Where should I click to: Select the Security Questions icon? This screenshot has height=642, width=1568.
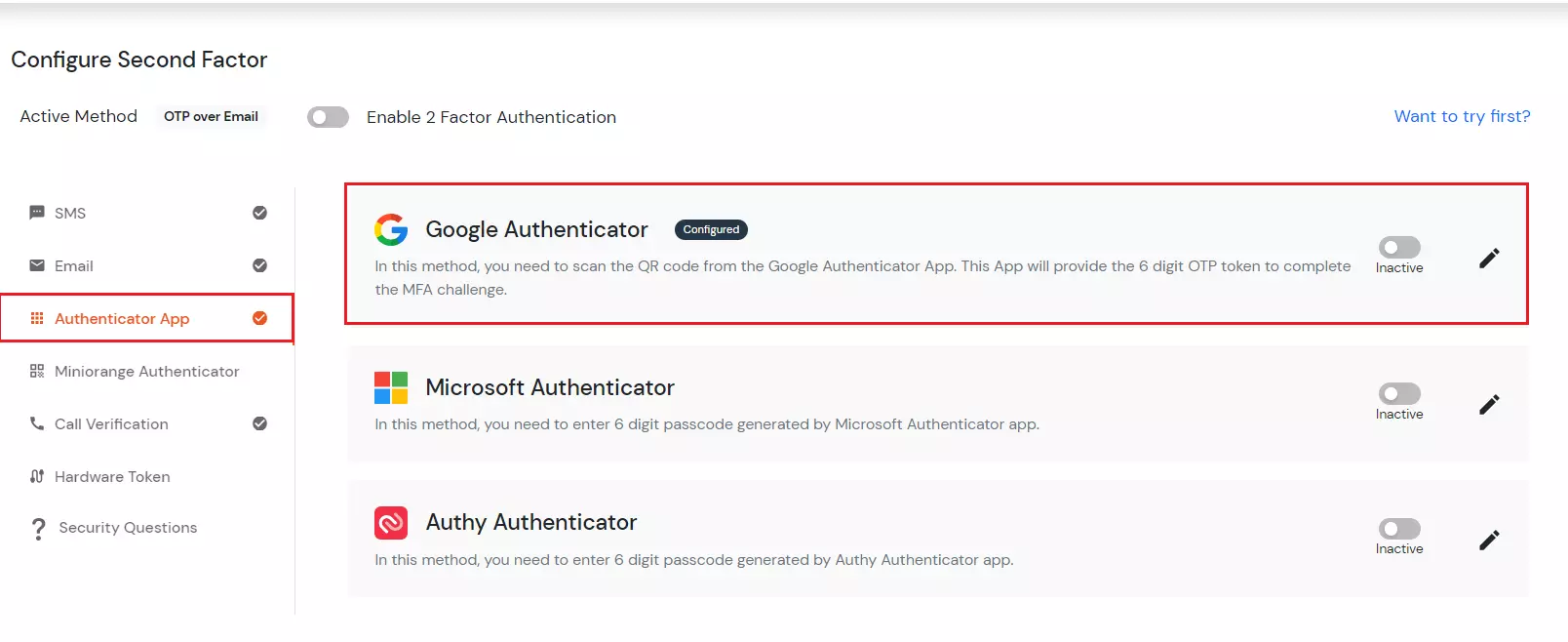[37, 528]
